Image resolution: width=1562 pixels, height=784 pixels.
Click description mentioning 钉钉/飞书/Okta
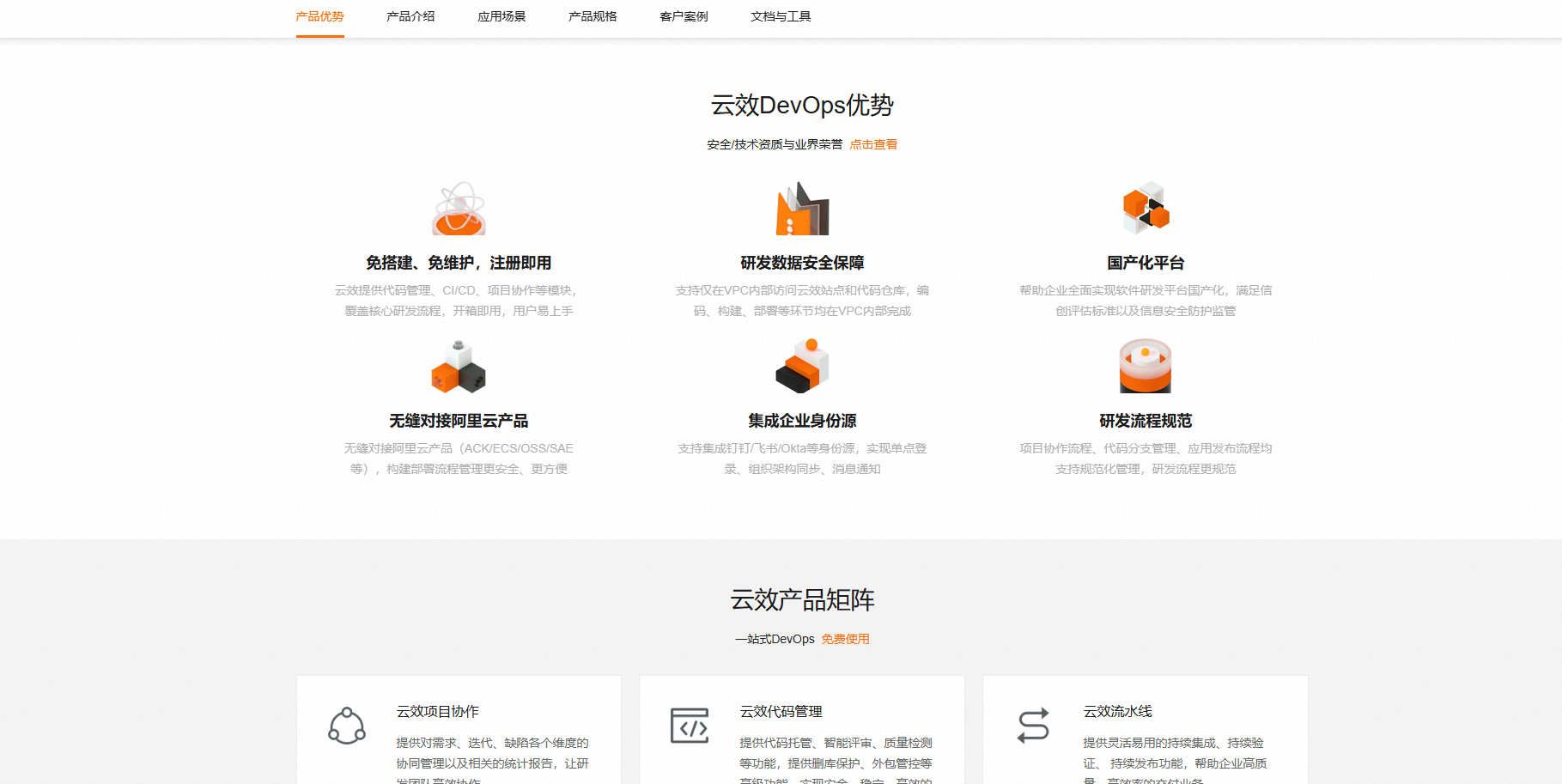pos(802,459)
